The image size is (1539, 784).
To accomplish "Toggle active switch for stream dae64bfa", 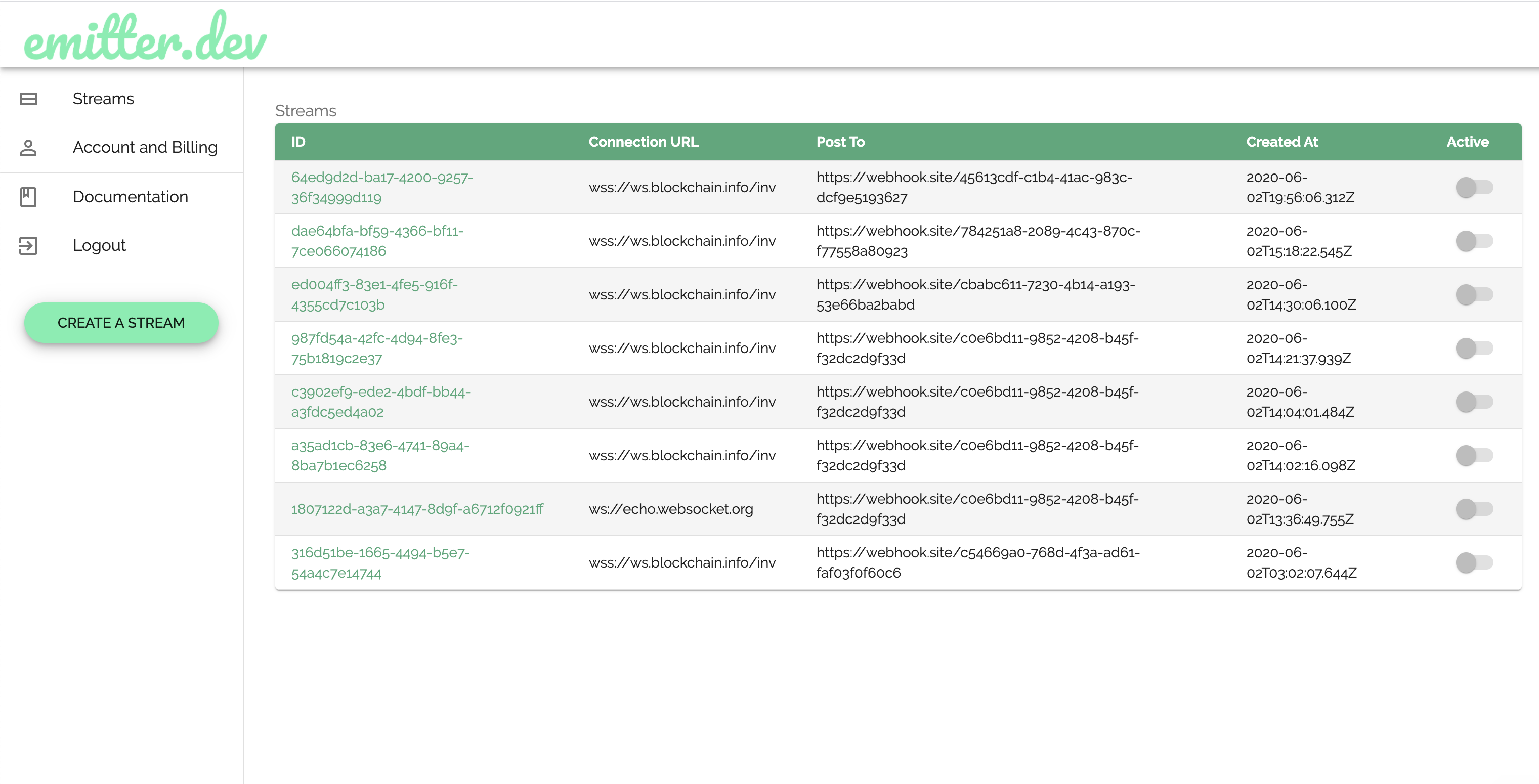I will point(1474,241).
